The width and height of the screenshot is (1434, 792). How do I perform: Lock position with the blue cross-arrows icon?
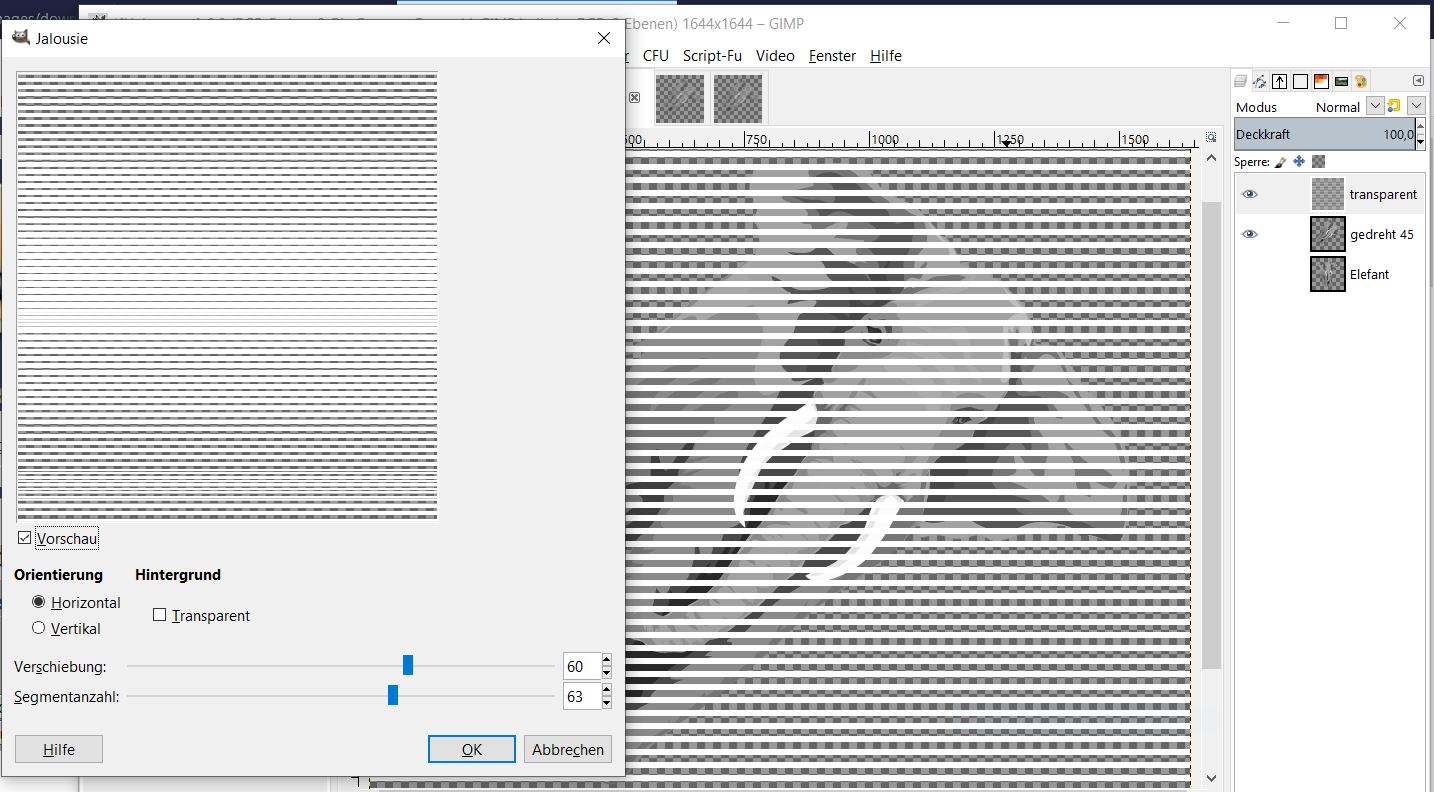(x=1299, y=161)
